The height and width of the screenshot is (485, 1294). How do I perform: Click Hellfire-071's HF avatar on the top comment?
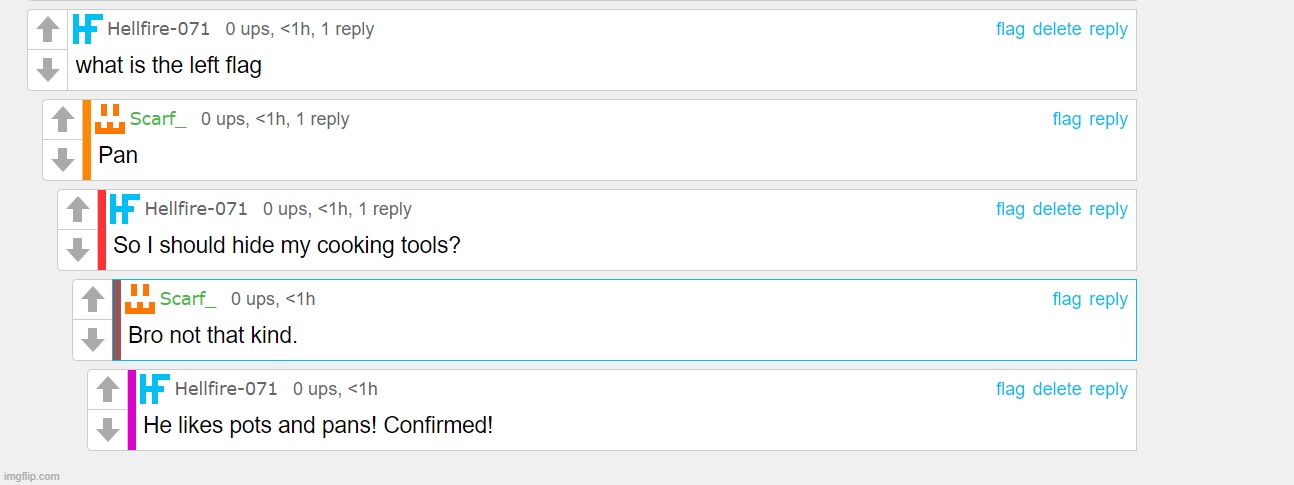tap(88, 29)
